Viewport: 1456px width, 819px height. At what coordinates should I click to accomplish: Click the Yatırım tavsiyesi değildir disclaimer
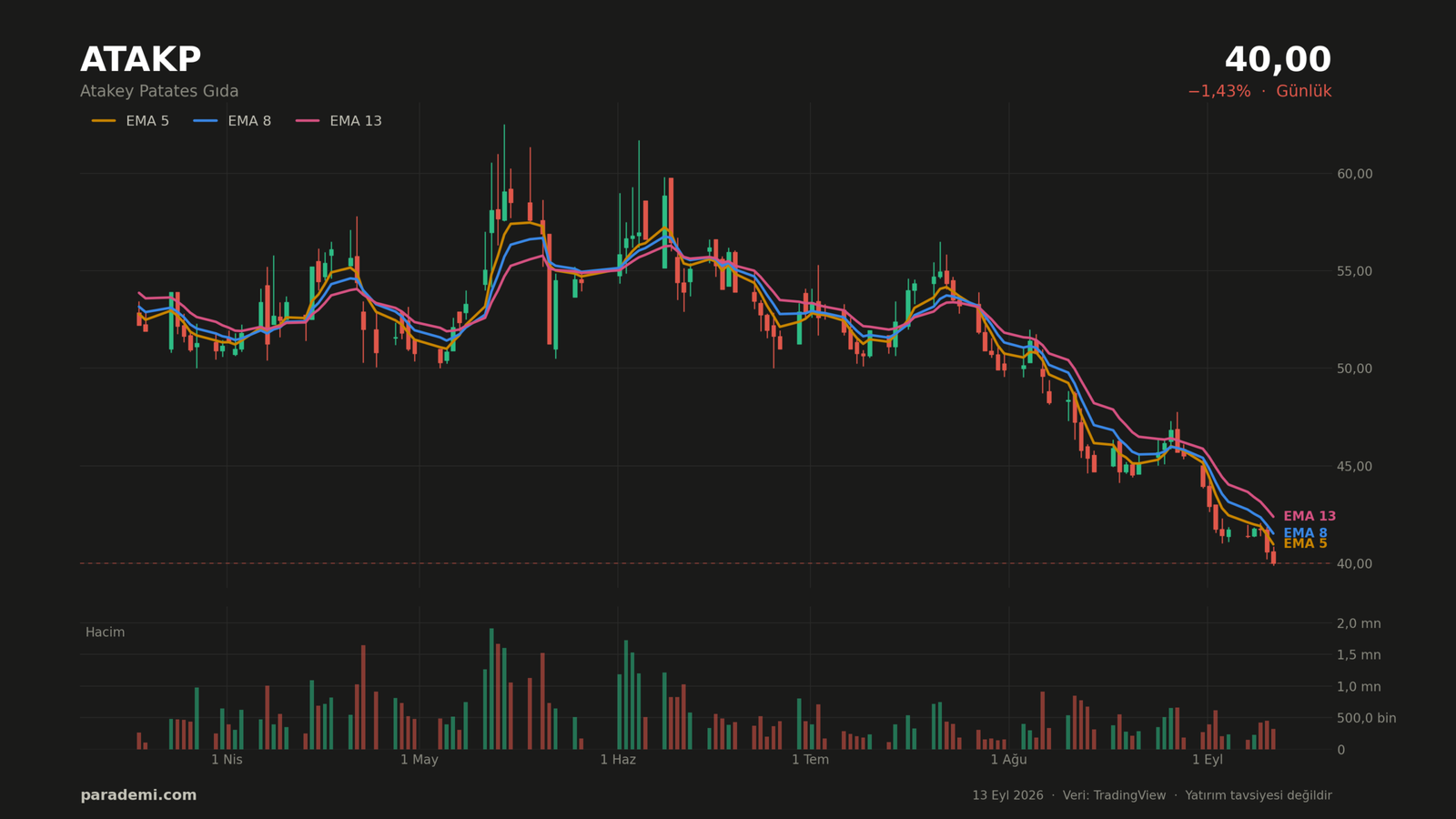(x=1259, y=795)
